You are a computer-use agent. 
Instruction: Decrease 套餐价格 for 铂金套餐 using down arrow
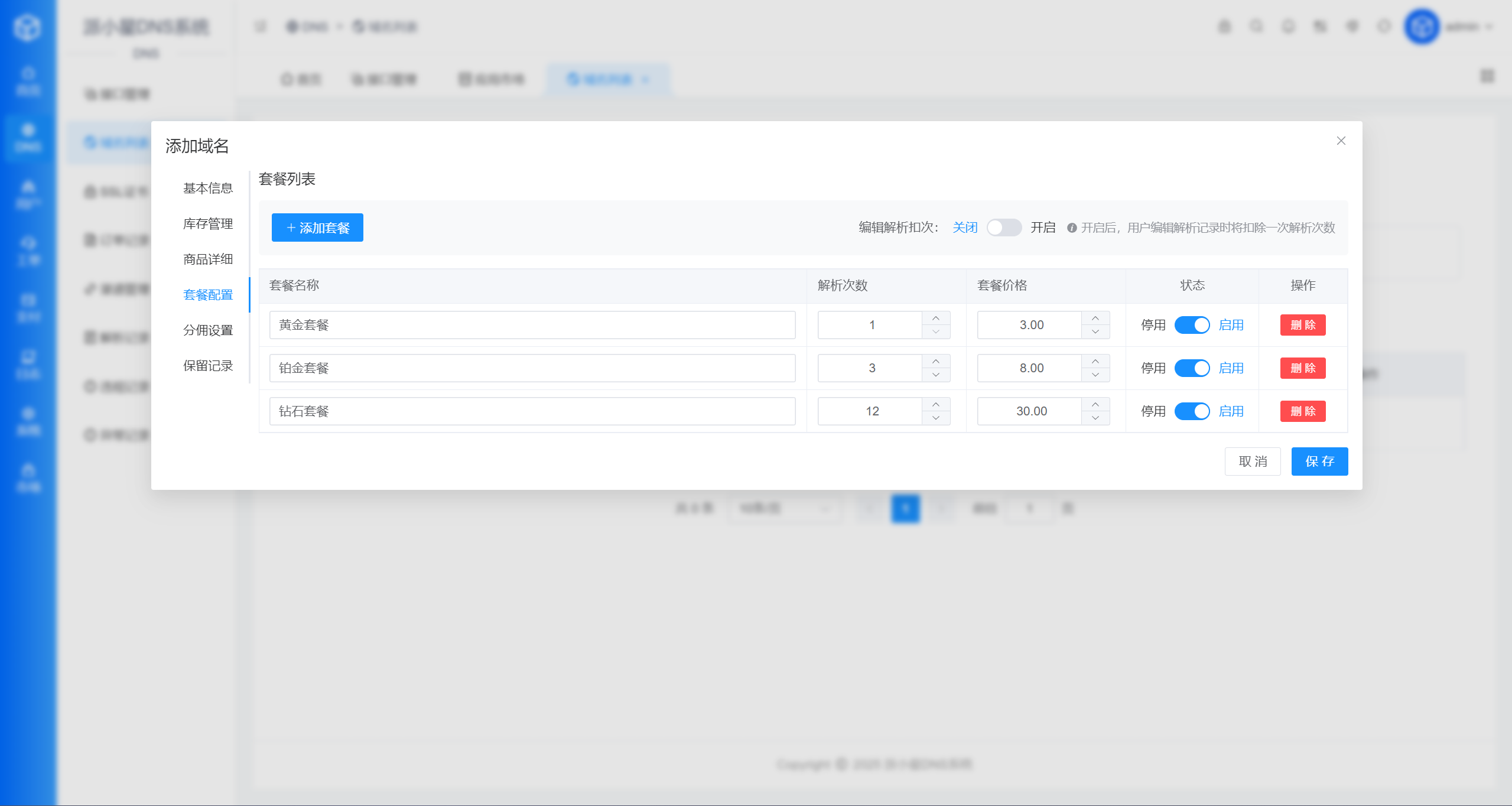(1095, 375)
